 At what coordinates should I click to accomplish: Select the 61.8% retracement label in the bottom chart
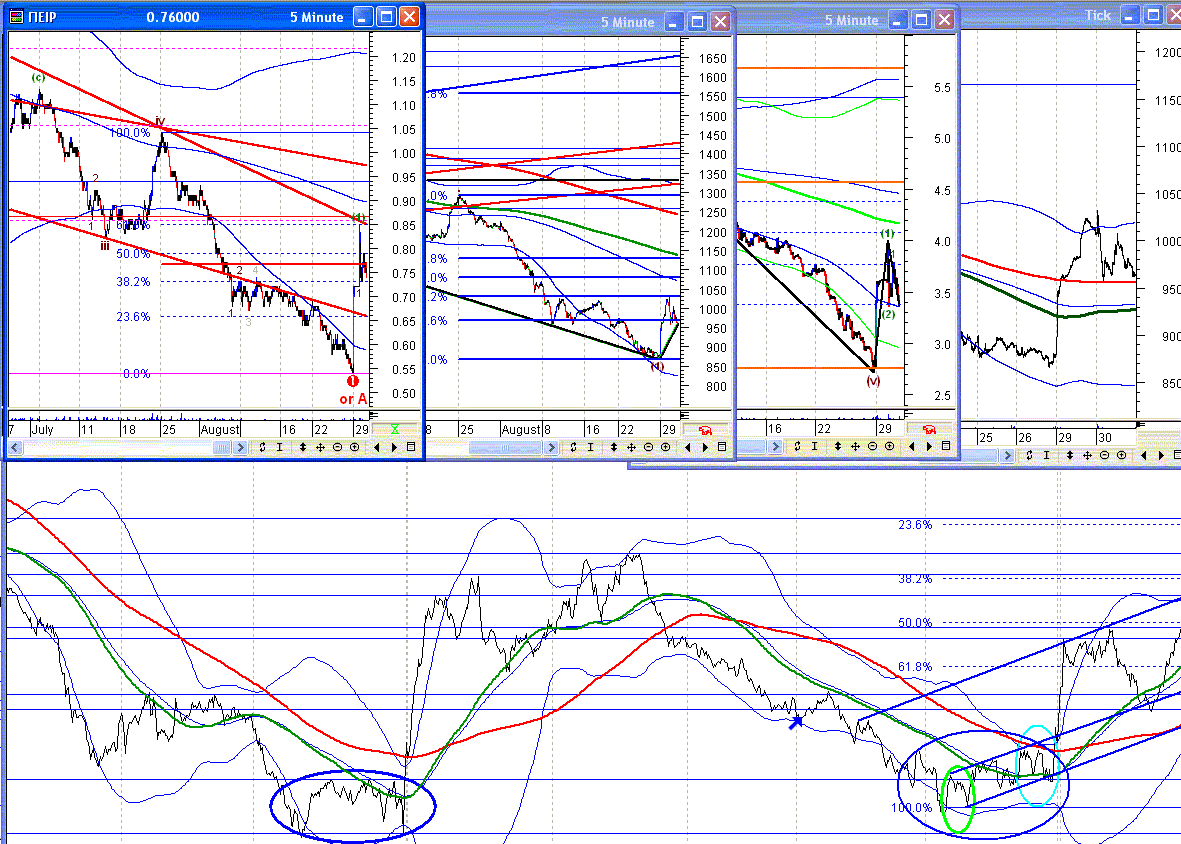pyautogui.click(x=915, y=666)
